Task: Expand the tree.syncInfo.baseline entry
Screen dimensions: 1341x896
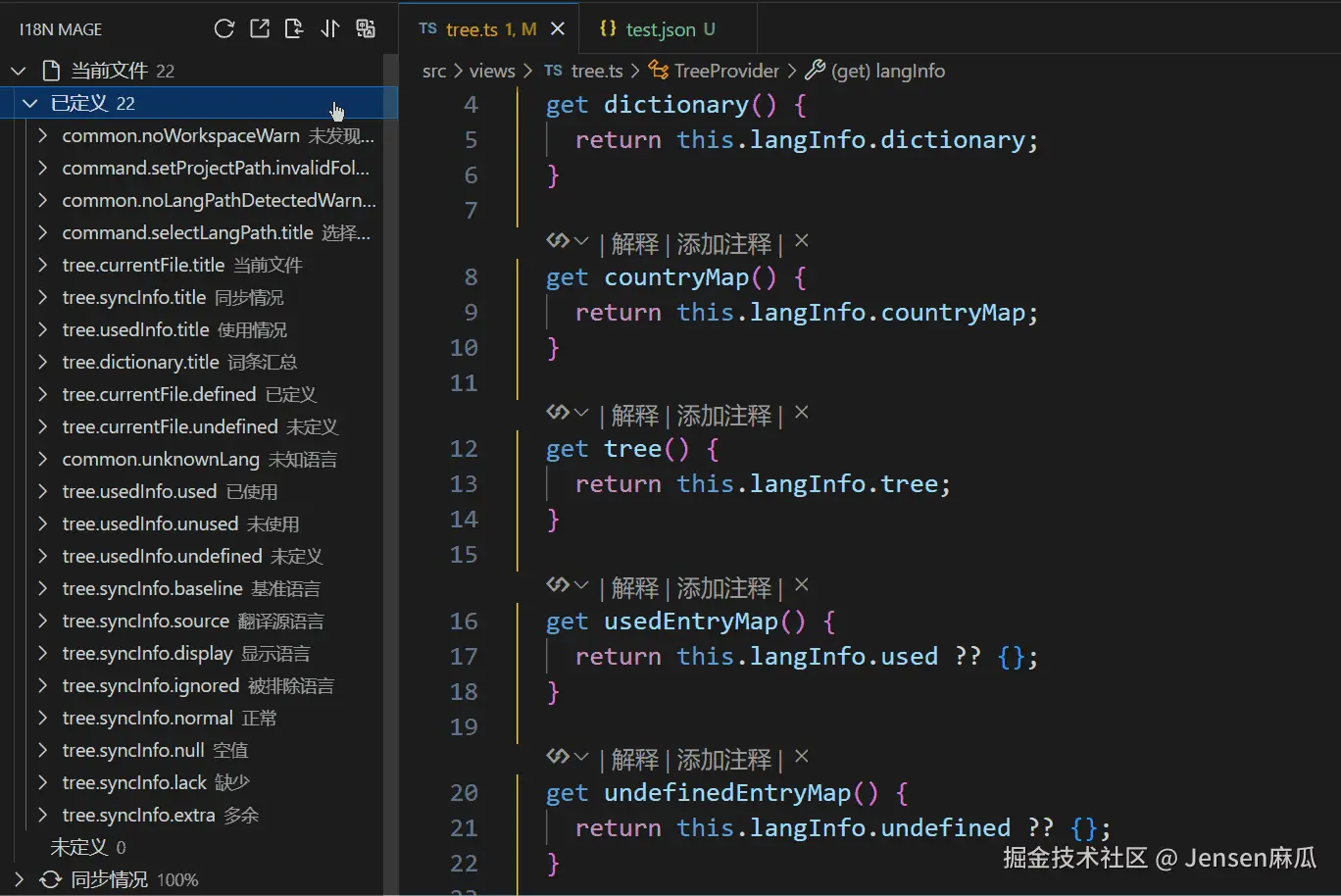Action: 41,588
